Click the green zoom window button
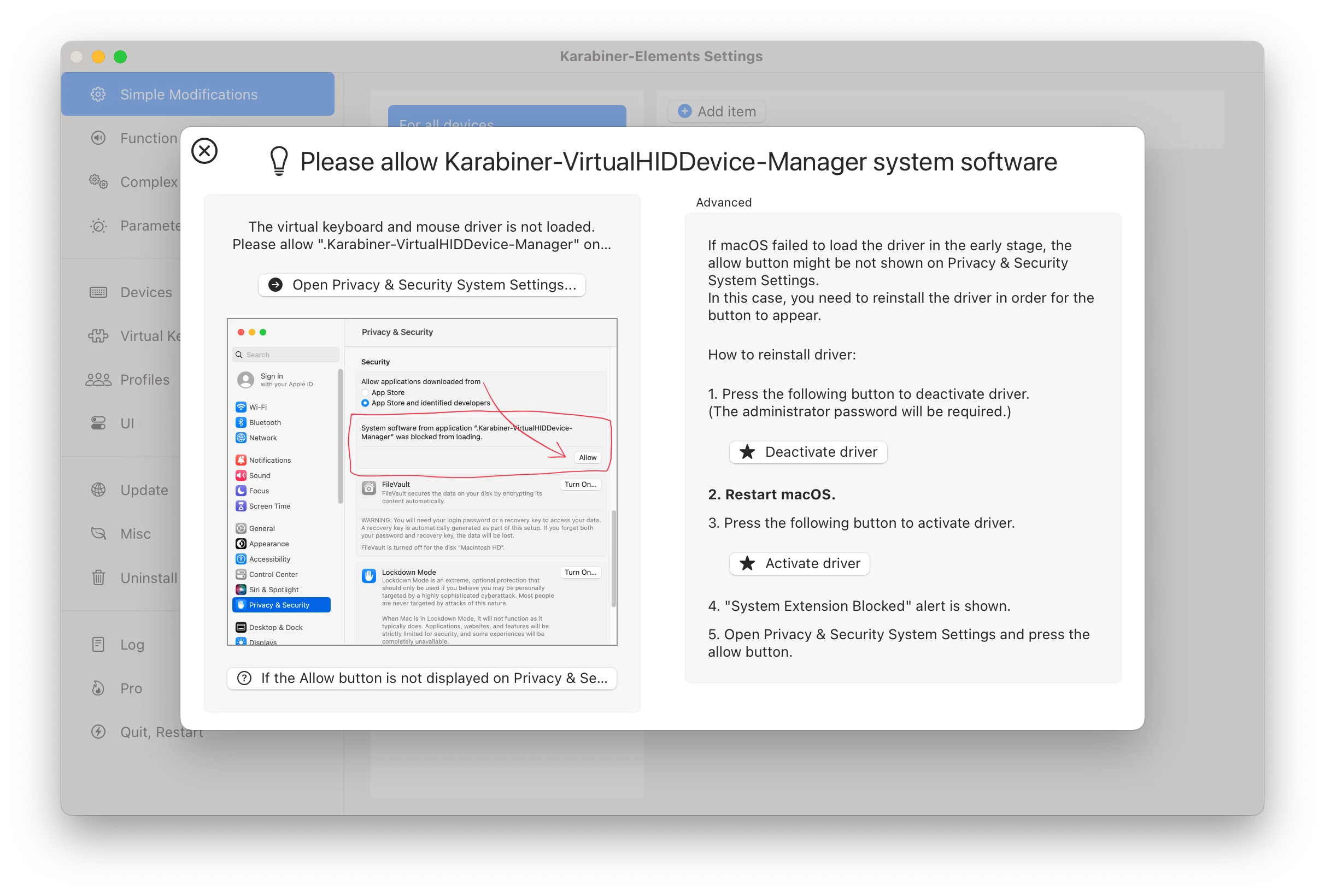Image resolution: width=1325 pixels, height=896 pixels. pyautogui.click(x=120, y=56)
